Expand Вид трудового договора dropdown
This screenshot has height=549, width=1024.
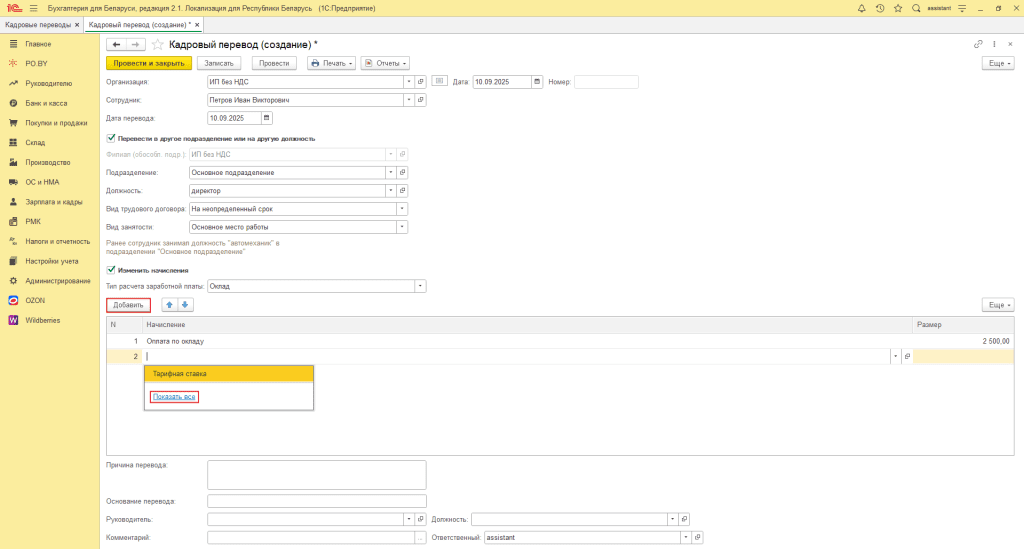[402, 209]
